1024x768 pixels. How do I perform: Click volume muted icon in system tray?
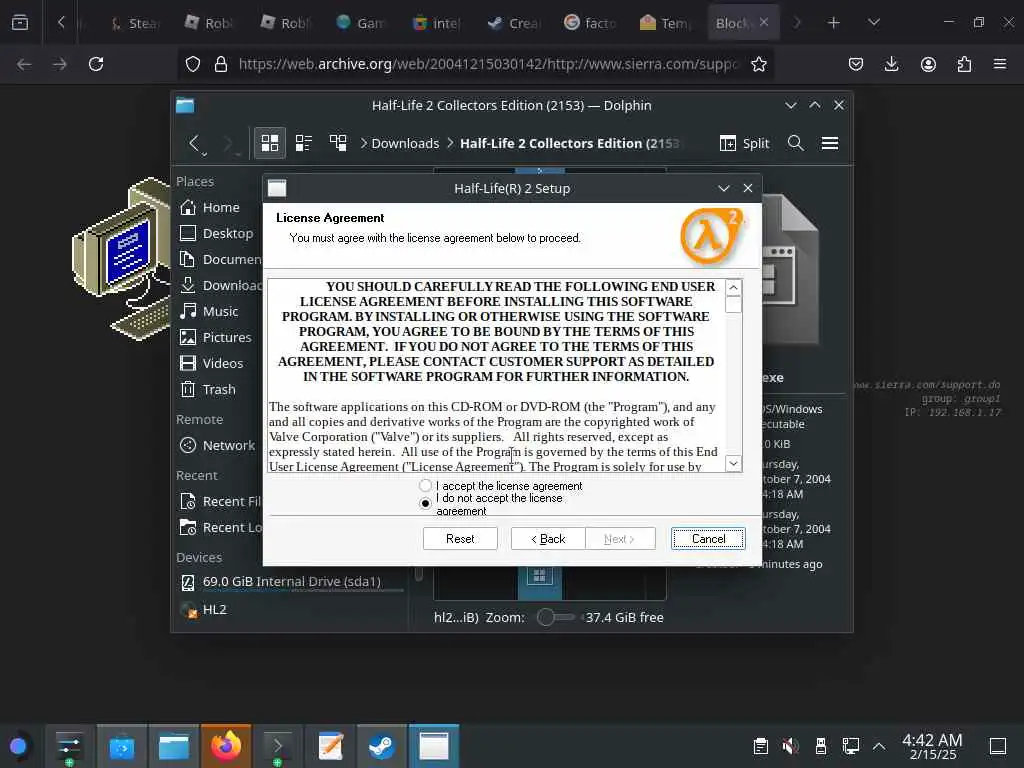point(790,746)
